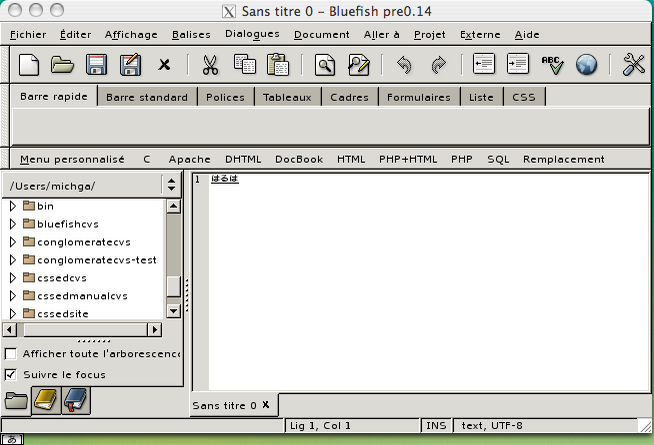The width and height of the screenshot is (654, 445).
Task: Expand the cssedsite folder
Action: tap(13, 314)
